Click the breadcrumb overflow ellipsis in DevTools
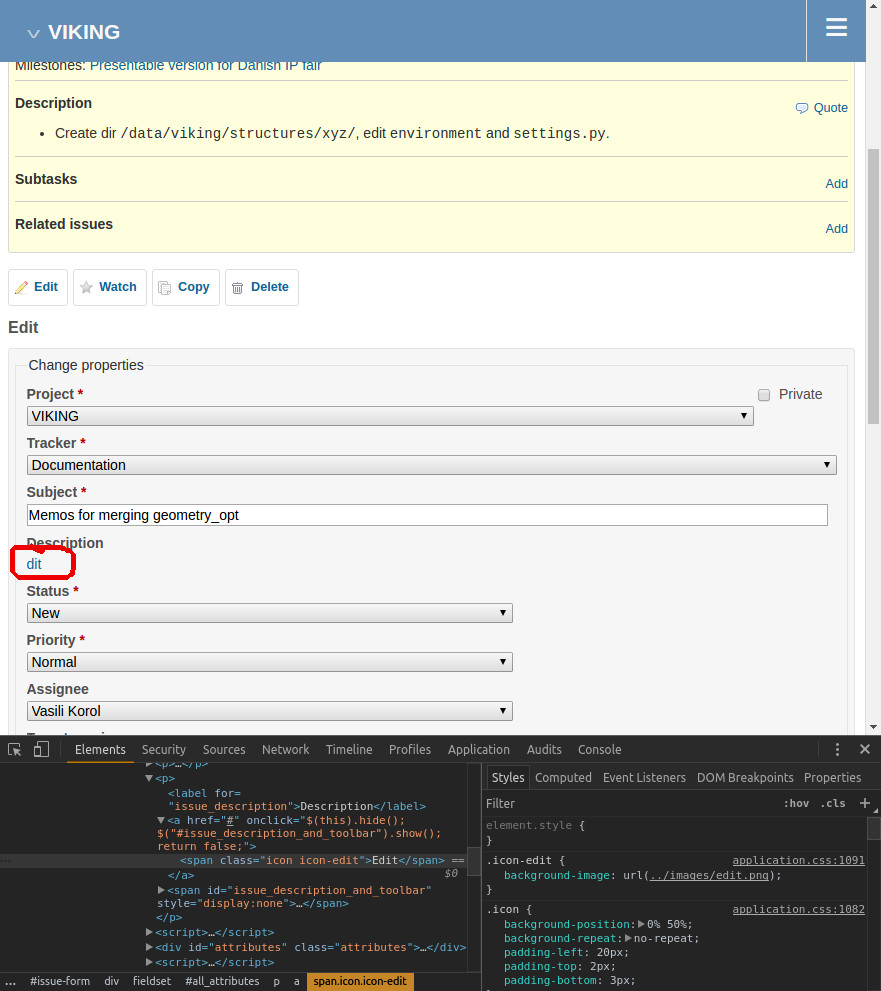The width and height of the screenshot is (881, 991). 10,982
